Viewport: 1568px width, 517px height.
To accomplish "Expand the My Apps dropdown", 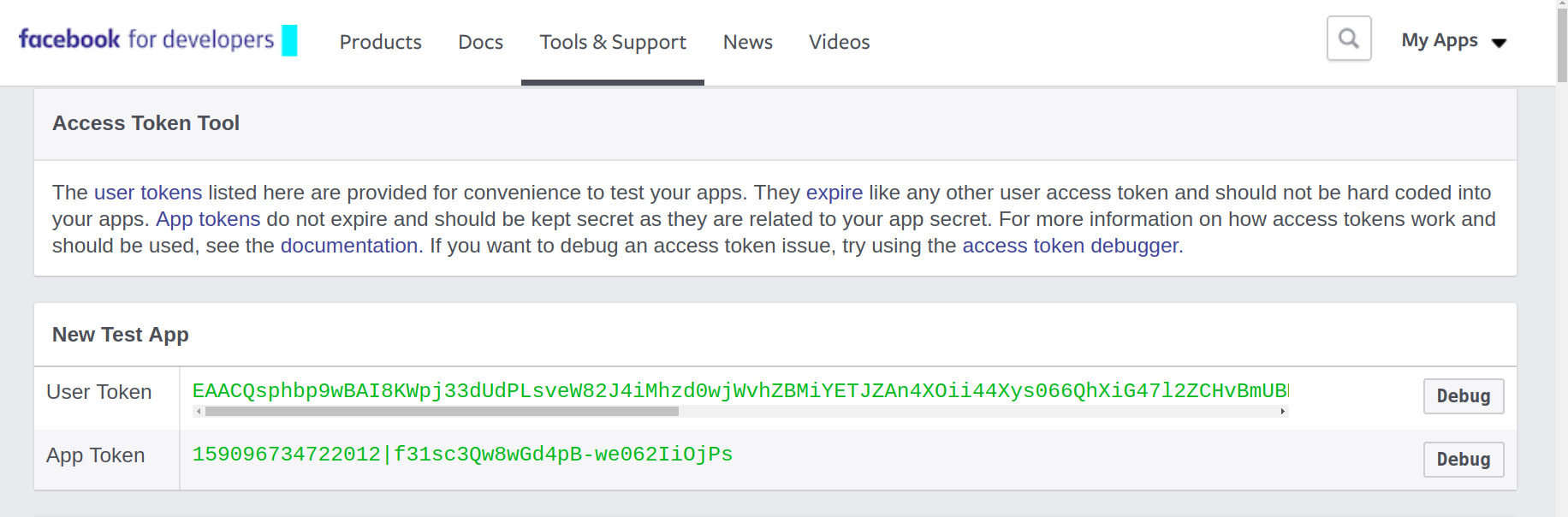I will [x=1453, y=41].
